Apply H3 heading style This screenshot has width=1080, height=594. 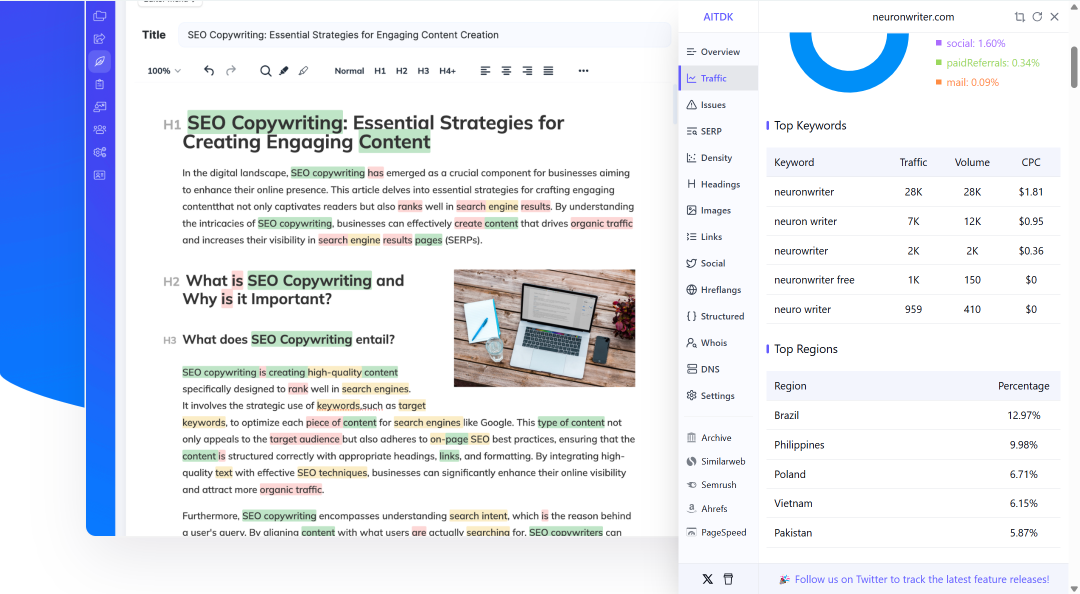(x=423, y=71)
